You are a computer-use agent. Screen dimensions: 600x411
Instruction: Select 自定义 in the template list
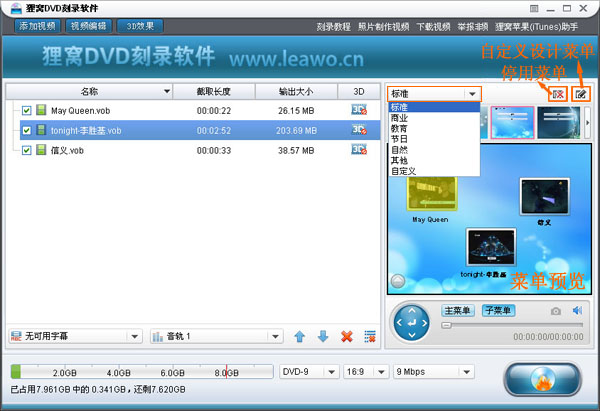pos(434,171)
